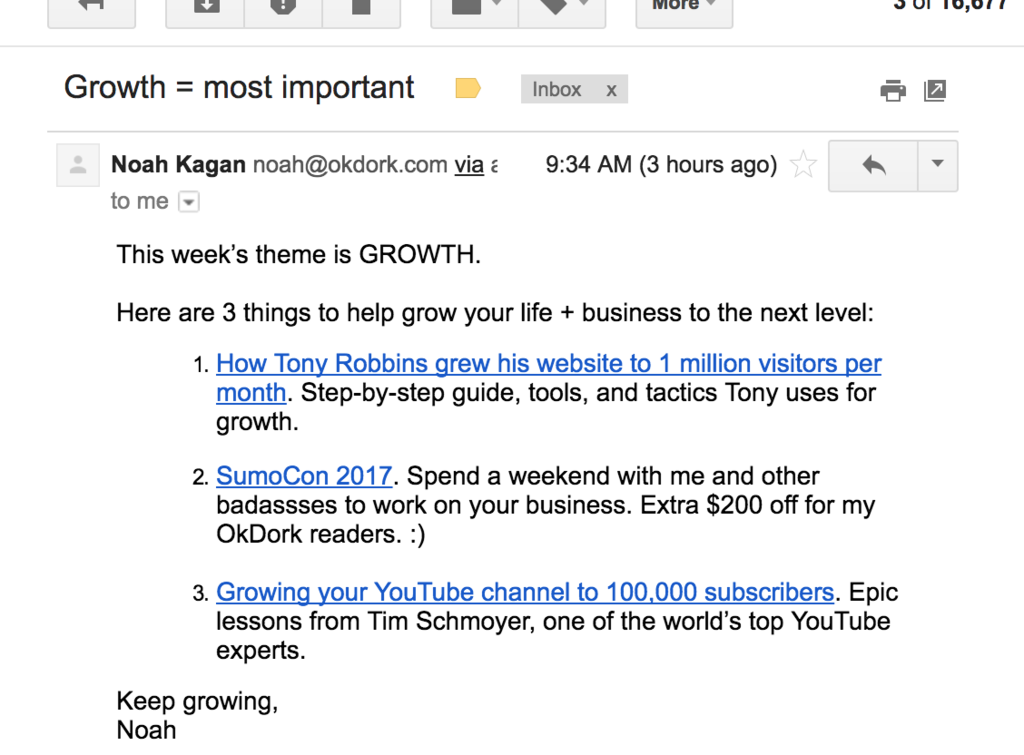Click the email subject 'Growth = most important'

[239, 88]
